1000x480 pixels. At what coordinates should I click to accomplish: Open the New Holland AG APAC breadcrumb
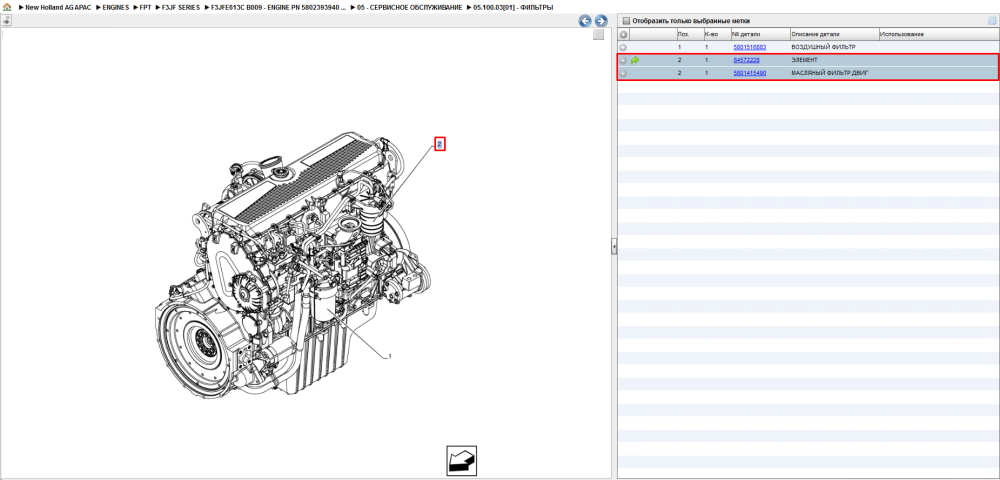coord(58,7)
